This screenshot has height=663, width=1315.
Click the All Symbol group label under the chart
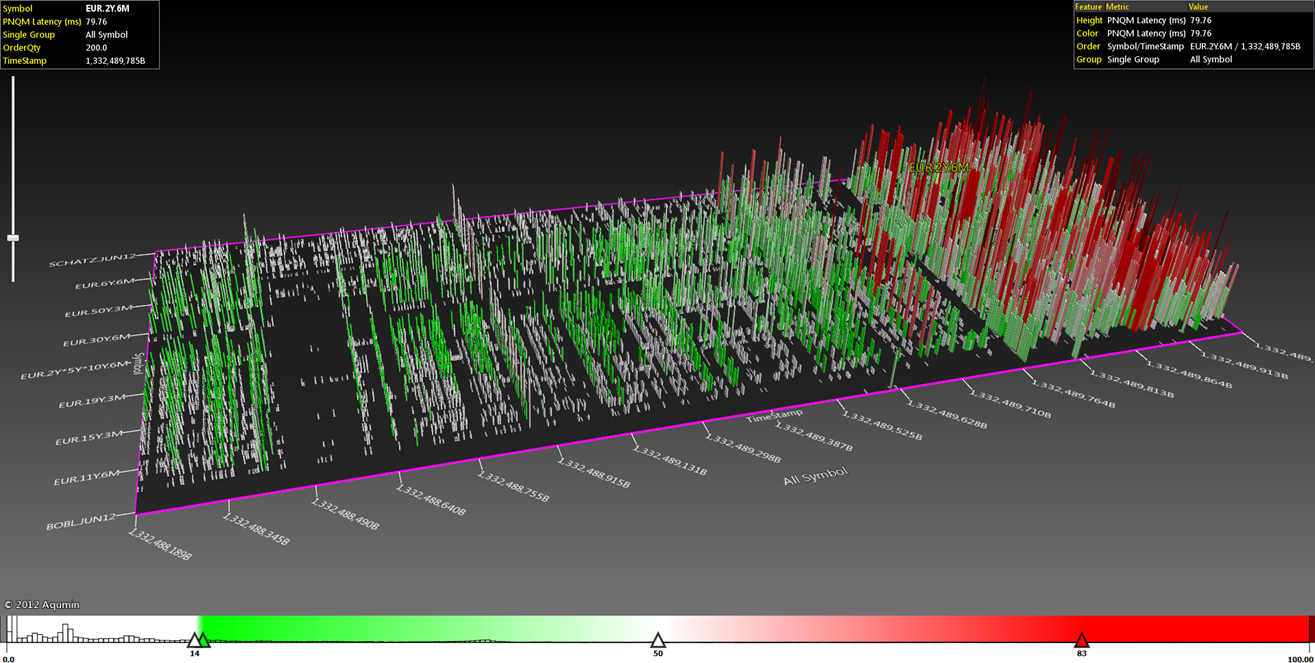coord(814,476)
